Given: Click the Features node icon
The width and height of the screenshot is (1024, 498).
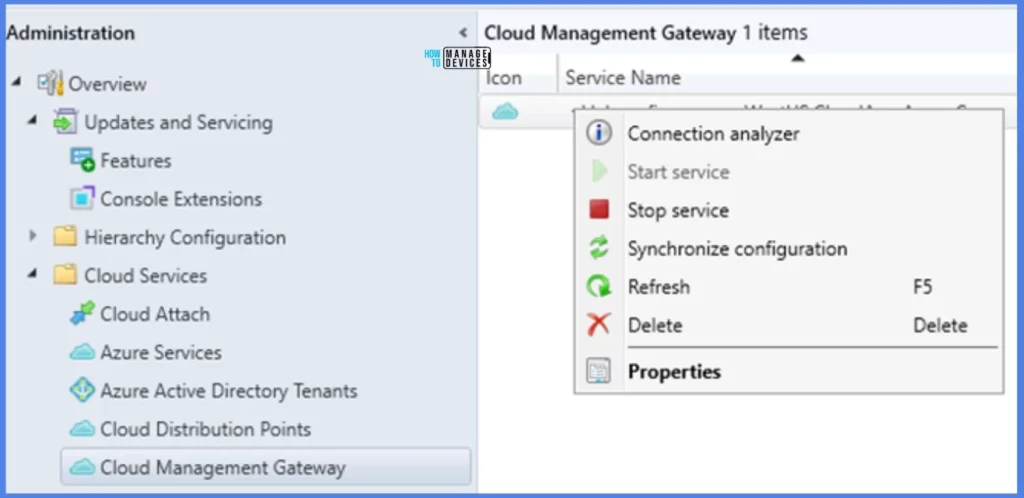Looking at the screenshot, I should 82,161.
